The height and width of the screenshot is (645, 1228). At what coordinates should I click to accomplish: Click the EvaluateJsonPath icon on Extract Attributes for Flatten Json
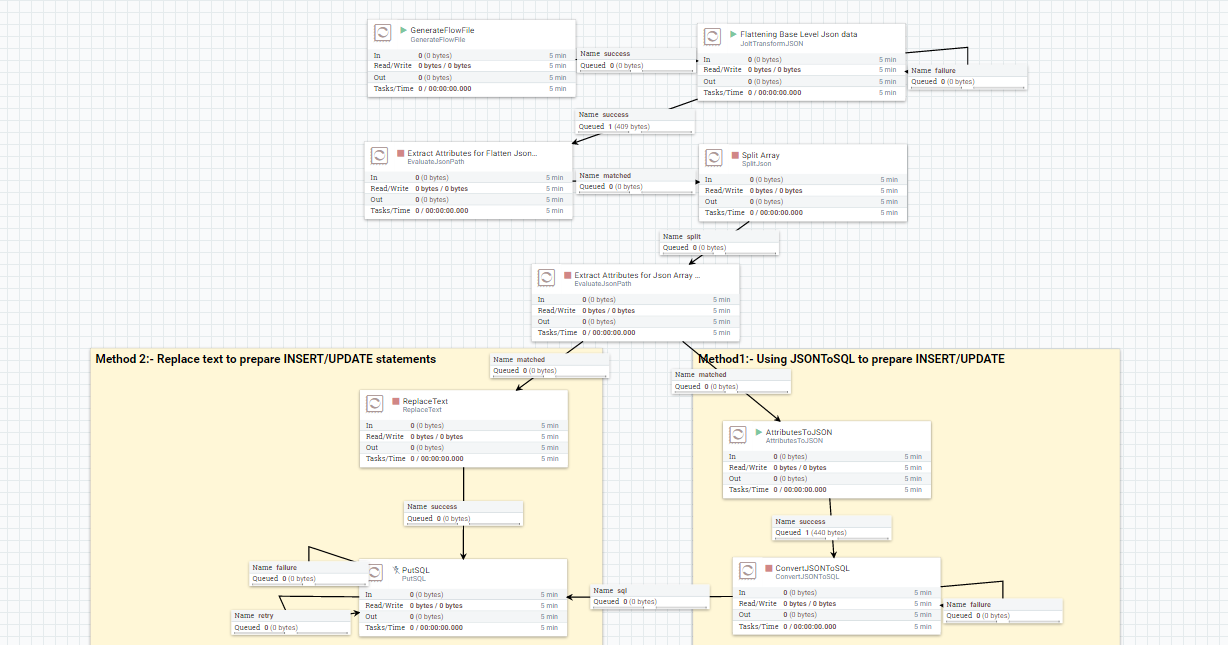(x=379, y=156)
